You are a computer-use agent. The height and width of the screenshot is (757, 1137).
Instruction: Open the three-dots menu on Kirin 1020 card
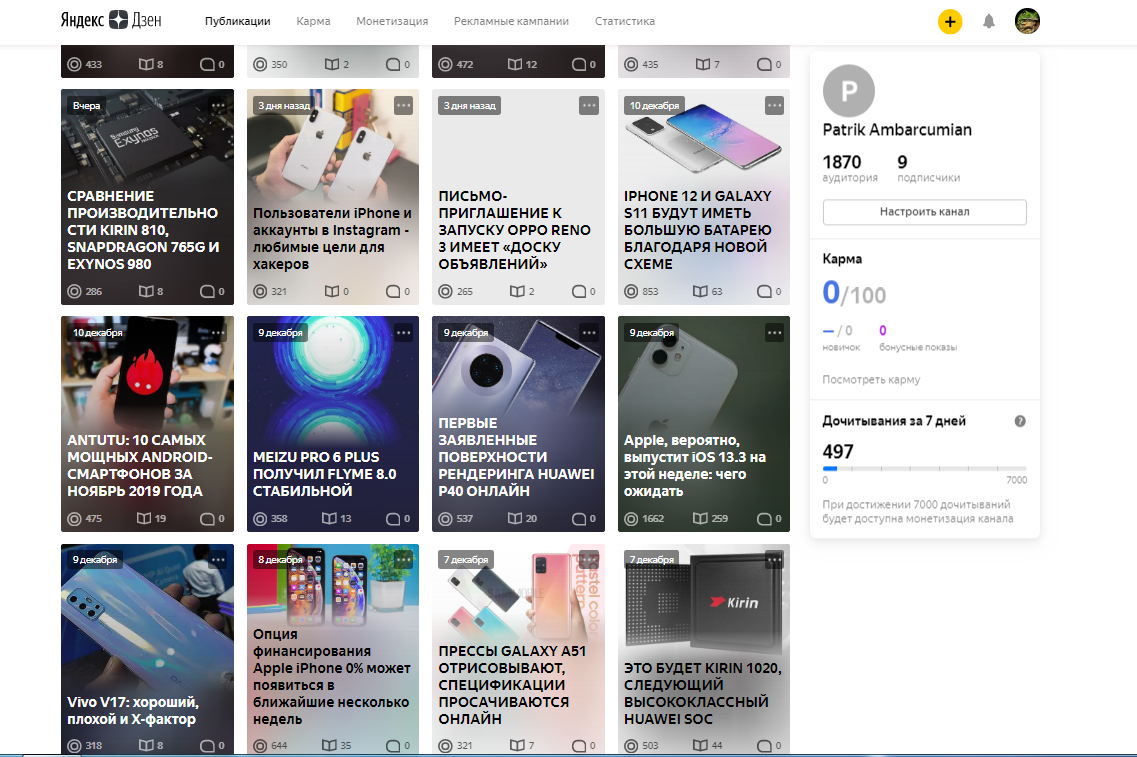click(x=774, y=559)
